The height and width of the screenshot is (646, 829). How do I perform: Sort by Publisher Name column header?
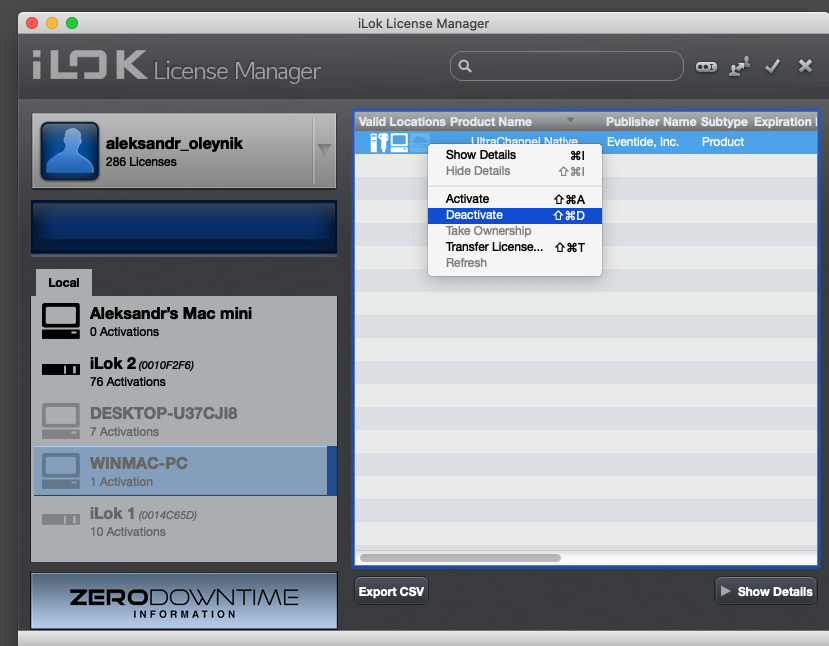point(651,122)
